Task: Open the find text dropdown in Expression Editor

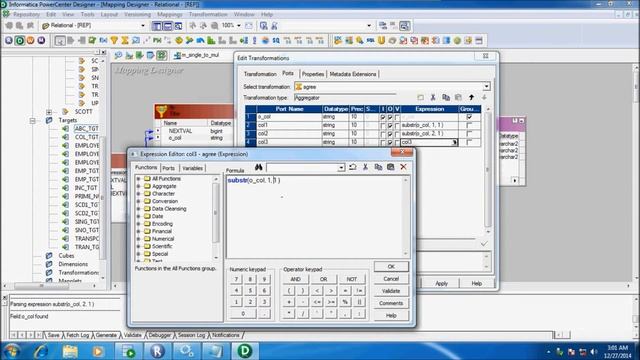Action: pyautogui.click(x=341, y=168)
